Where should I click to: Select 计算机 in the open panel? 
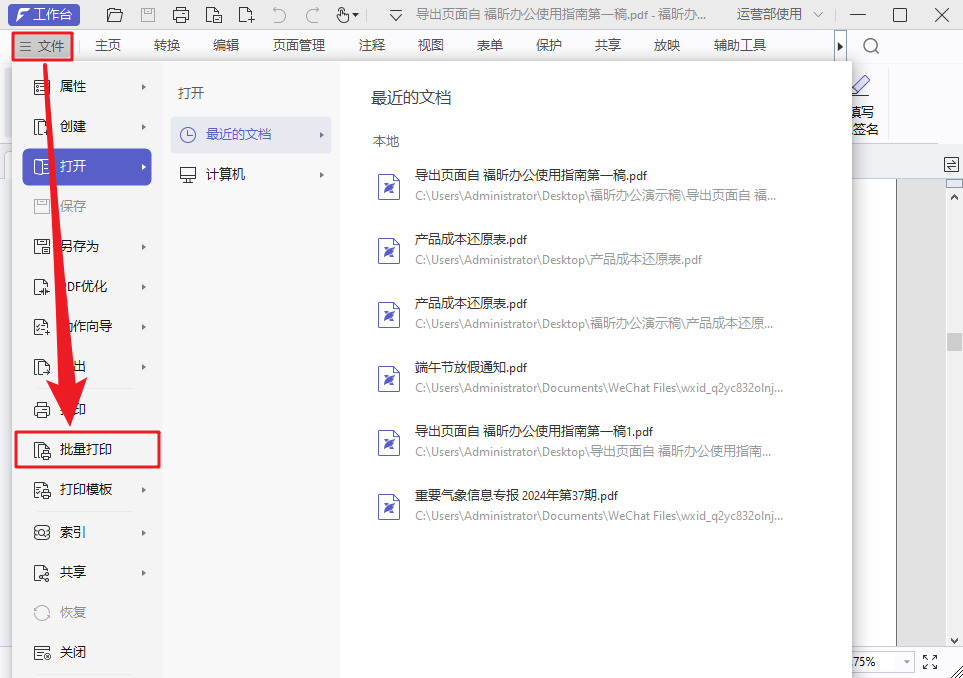pos(227,173)
